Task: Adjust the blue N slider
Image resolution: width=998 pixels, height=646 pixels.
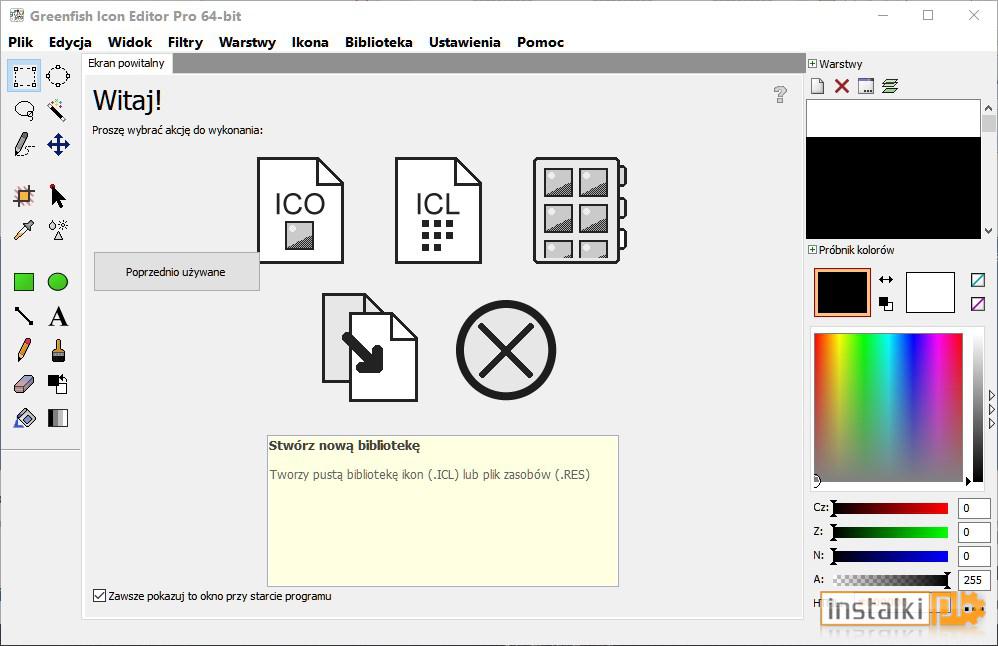Action: point(890,556)
